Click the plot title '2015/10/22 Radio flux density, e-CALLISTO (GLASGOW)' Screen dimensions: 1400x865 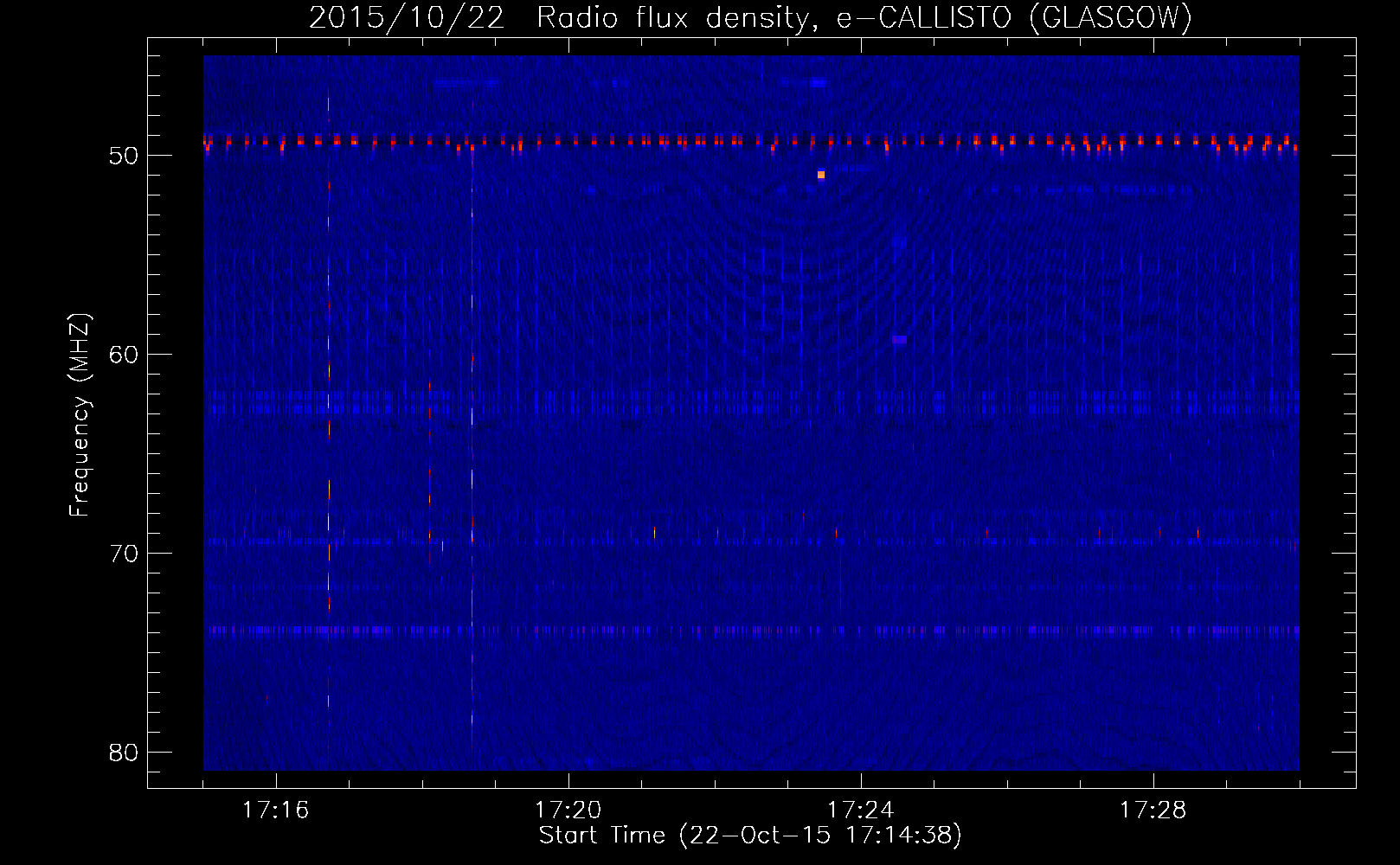(x=750, y=17)
